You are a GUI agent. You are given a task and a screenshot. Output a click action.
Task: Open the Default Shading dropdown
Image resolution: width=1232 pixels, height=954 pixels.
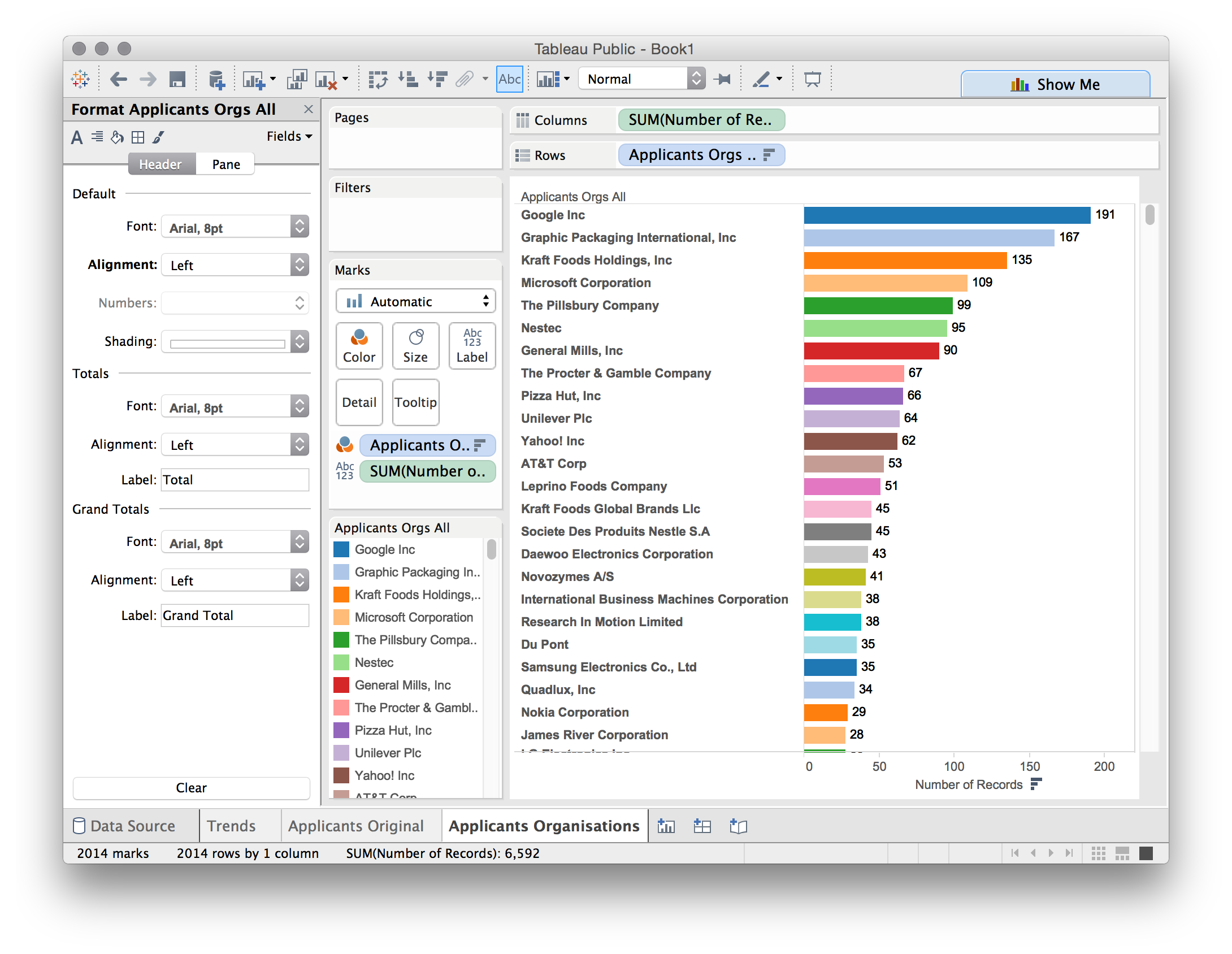tap(235, 342)
